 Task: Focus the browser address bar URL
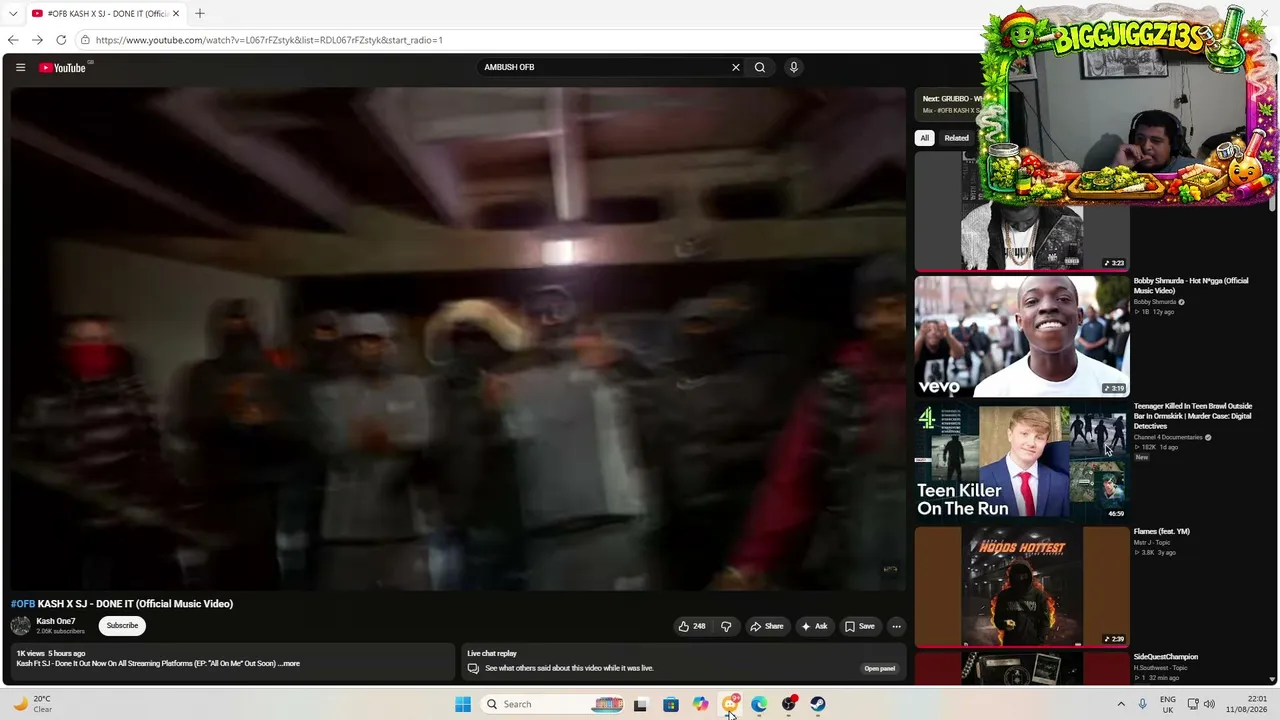[269, 40]
